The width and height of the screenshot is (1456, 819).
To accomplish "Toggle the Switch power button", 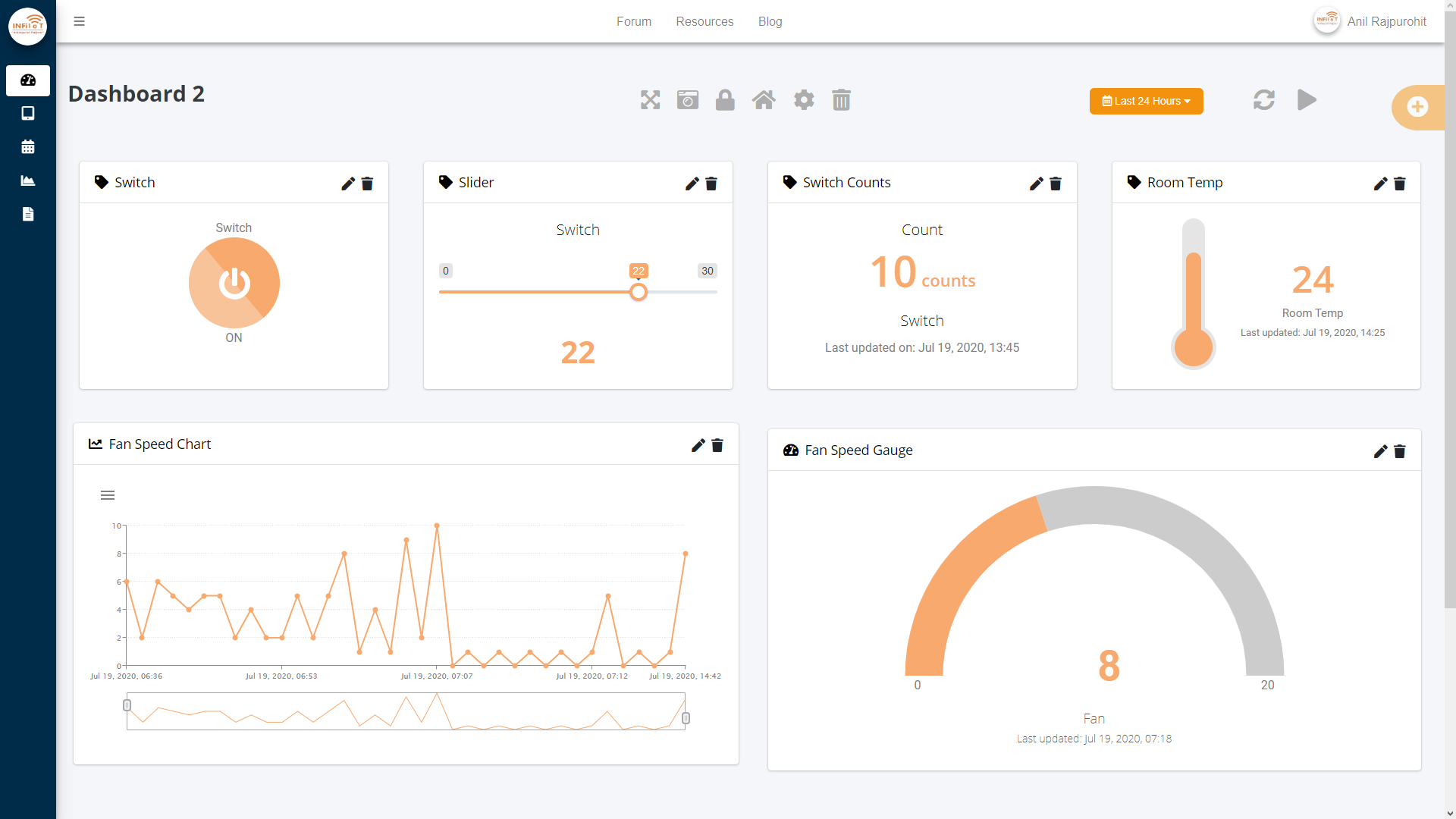I will [234, 283].
